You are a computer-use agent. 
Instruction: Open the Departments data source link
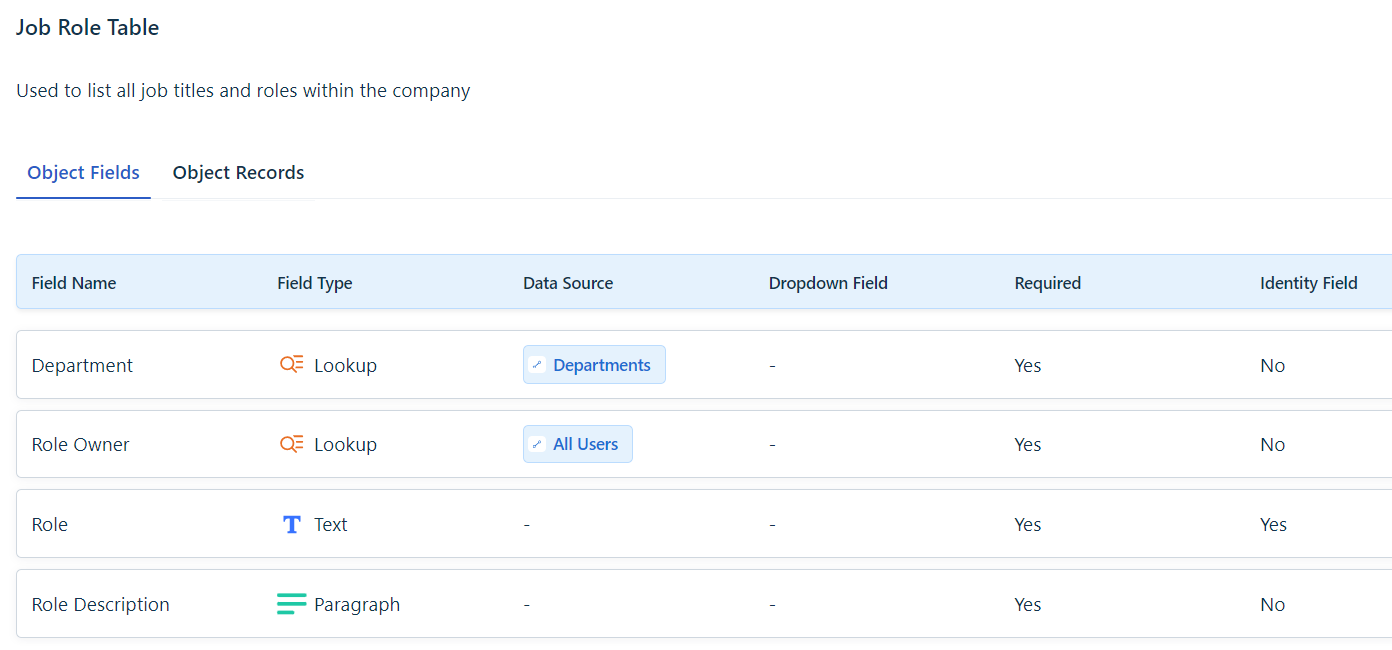coord(594,365)
